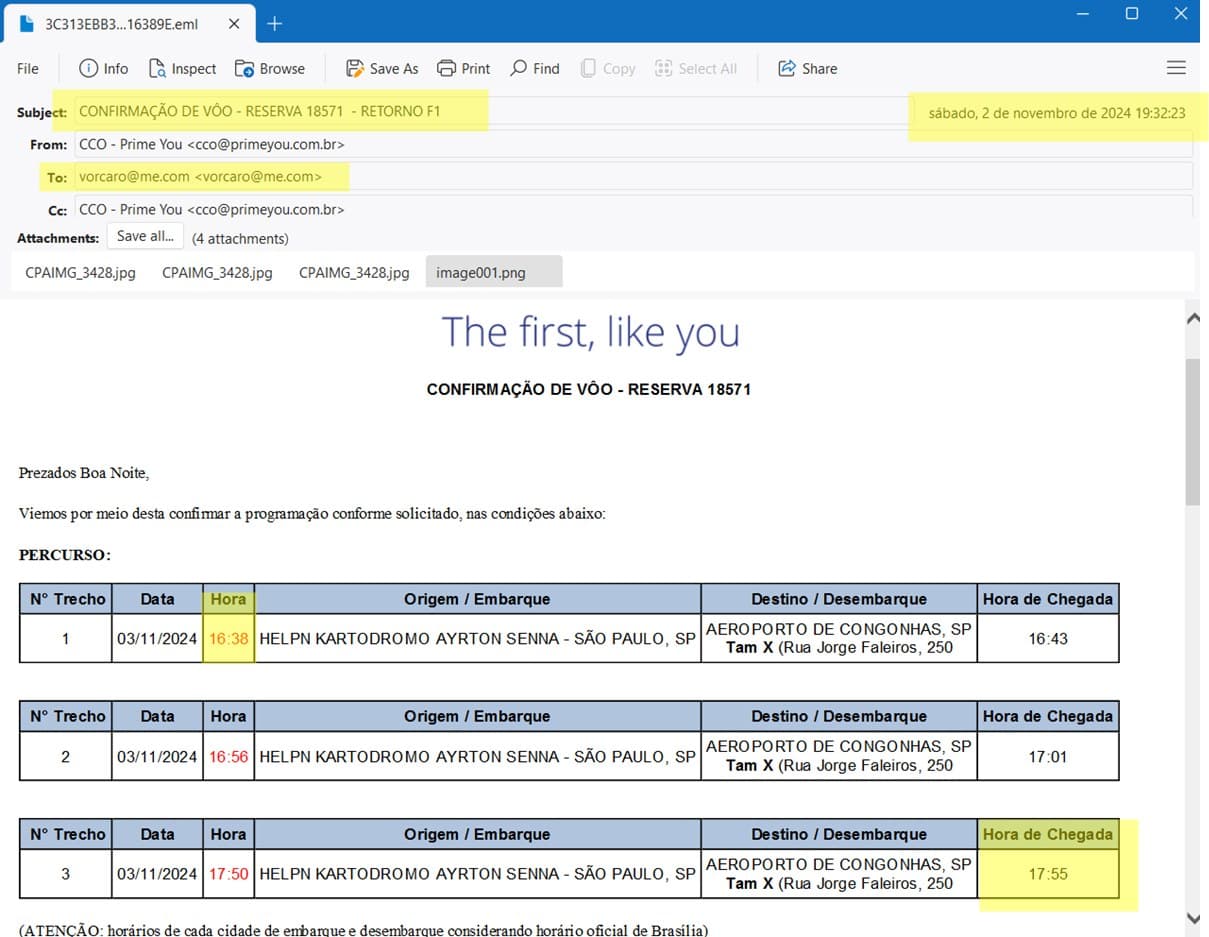The height and width of the screenshot is (937, 1209).
Task: Click Save As in toolbar
Action: click(x=382, y=68)
